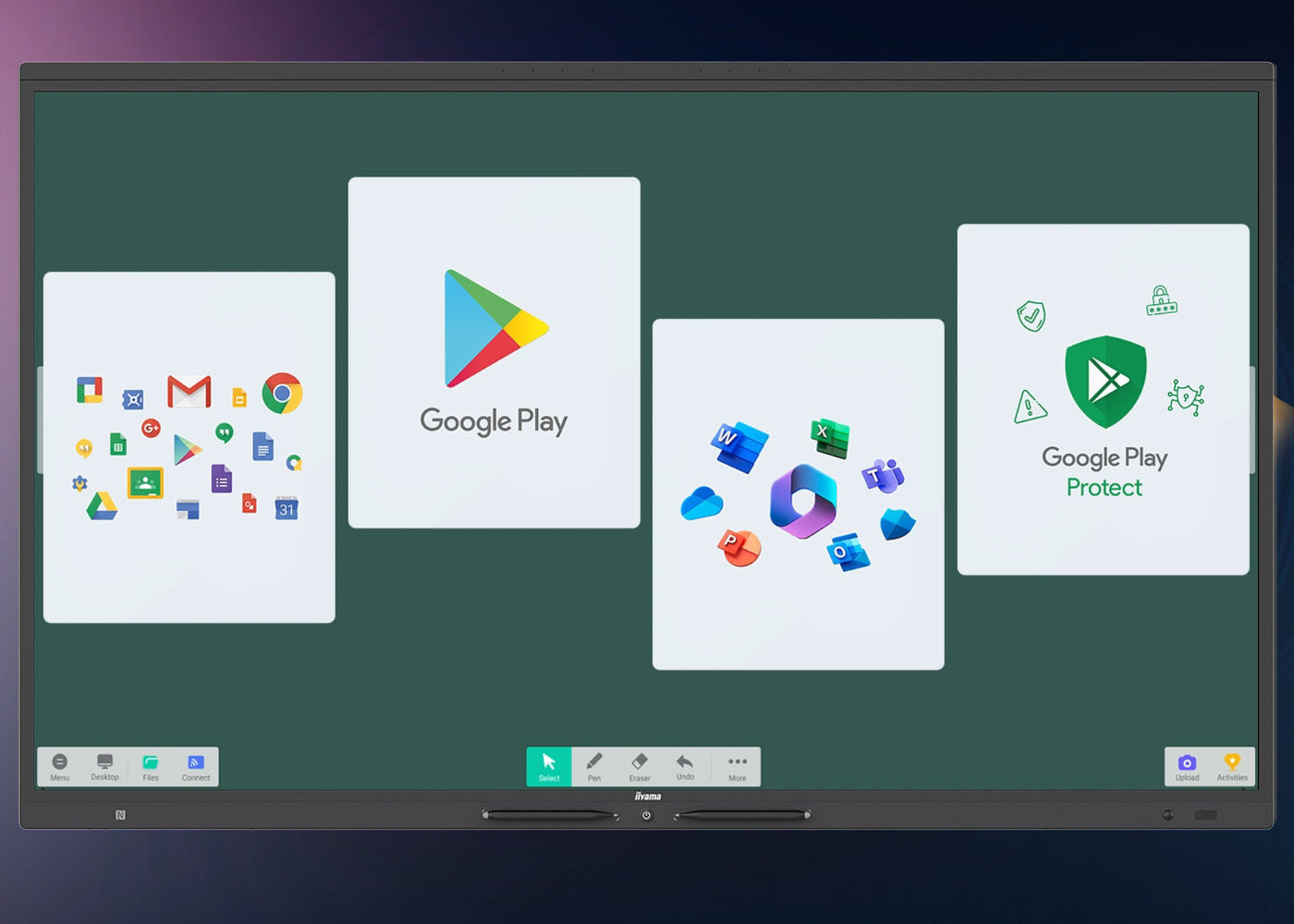
Task: Click the Teams icon in Microsoft 365 card
Action: [x=883, y=476]
